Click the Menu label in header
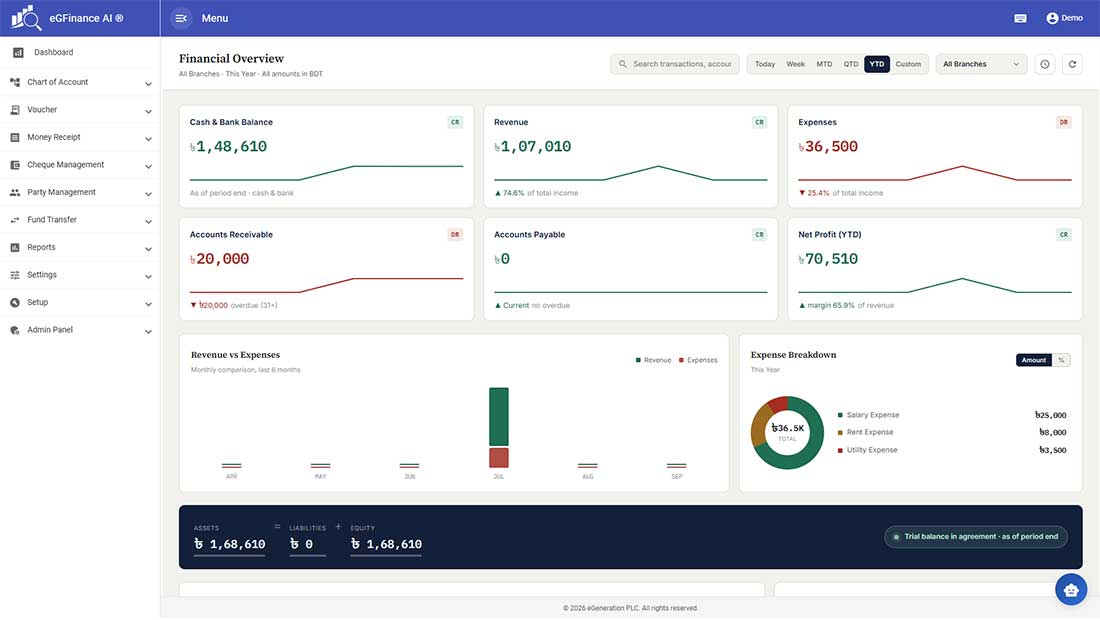Viewport: 1100px width, 620px height. [x=215, y=18]
